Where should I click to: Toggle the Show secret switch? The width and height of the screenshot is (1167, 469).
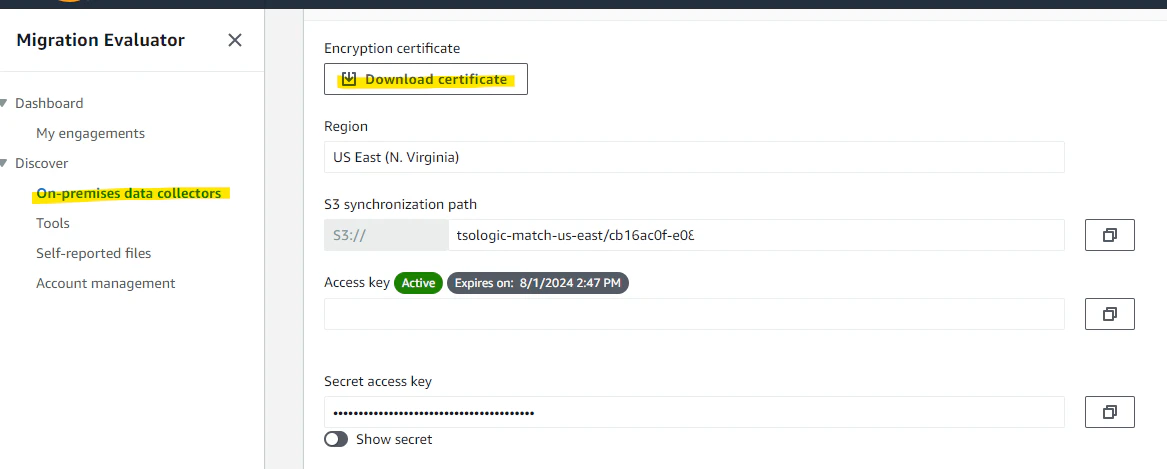pyautogui.click(x=336, y=439)
